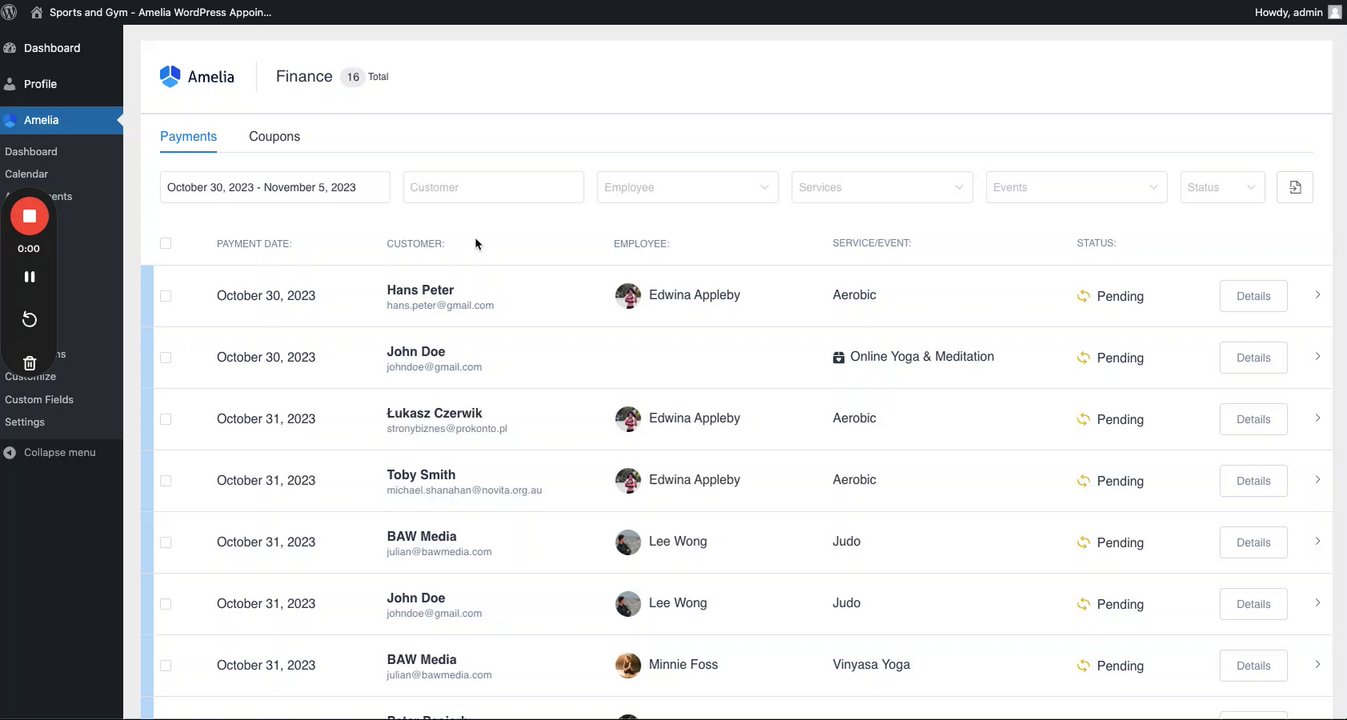Check the Łukasz Czerwik payment checkbox
The width and height of the screenshot is (1347, 720).
pos(166,419)
